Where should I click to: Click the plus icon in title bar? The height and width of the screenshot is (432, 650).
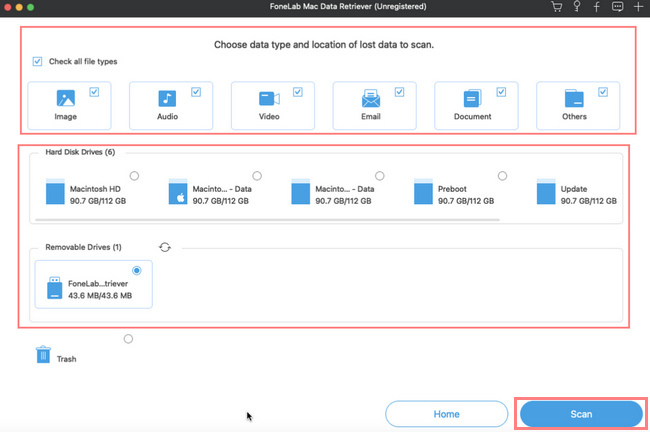[x=638, y=7]
